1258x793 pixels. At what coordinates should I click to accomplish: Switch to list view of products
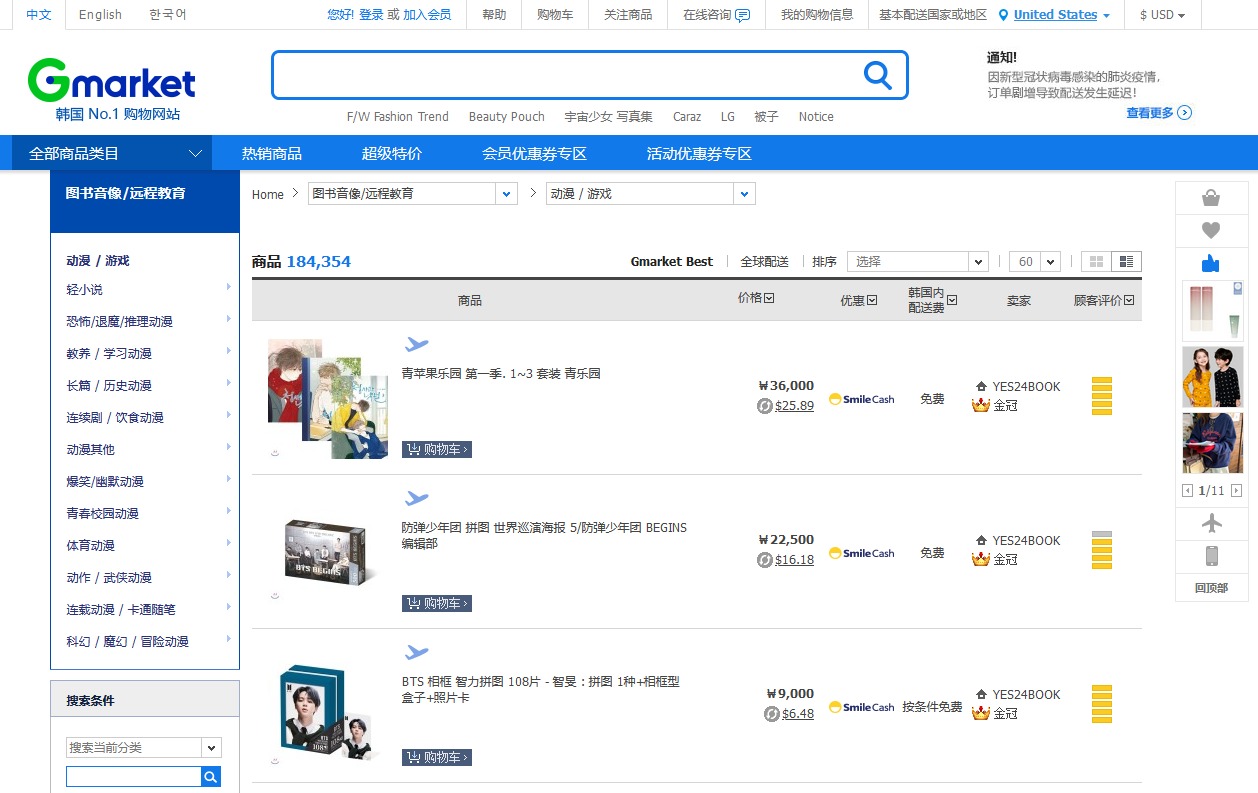tap(1126, 262)
